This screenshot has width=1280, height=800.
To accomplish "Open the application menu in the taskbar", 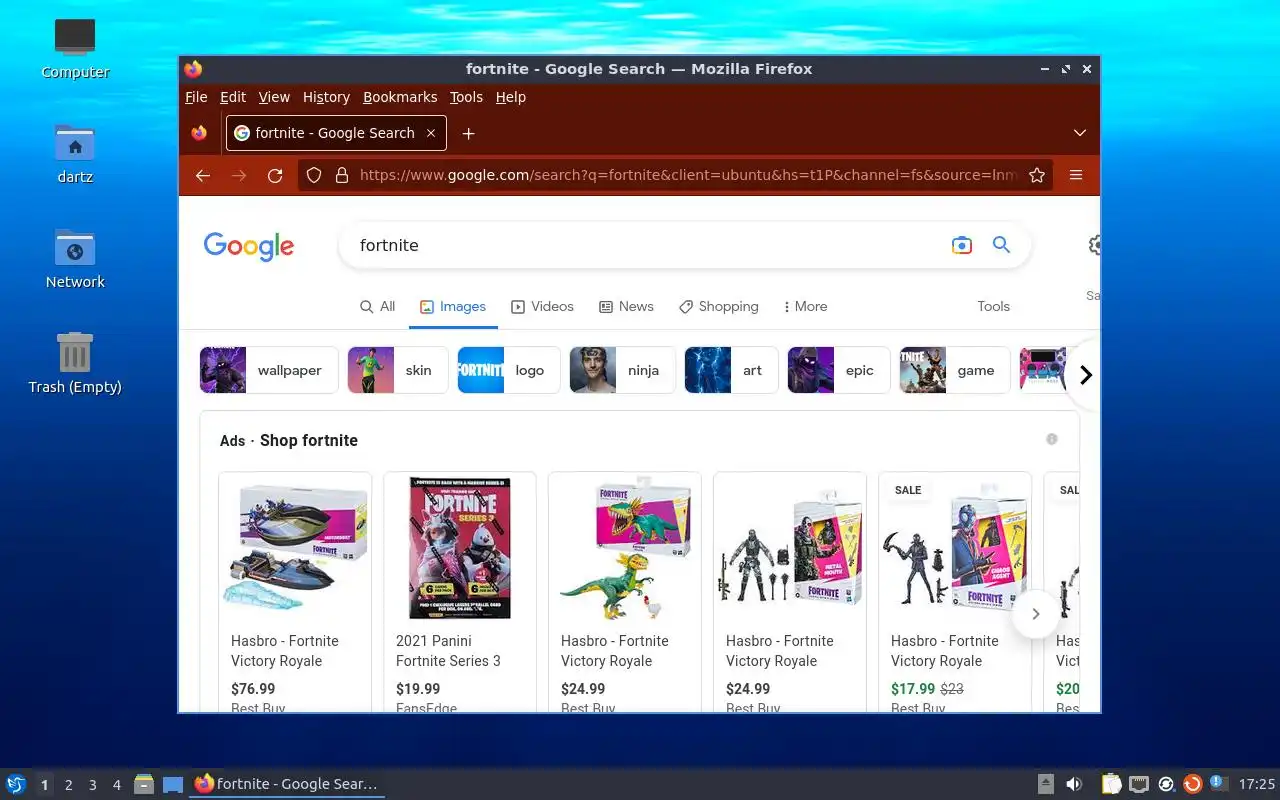I will point(16,784).
